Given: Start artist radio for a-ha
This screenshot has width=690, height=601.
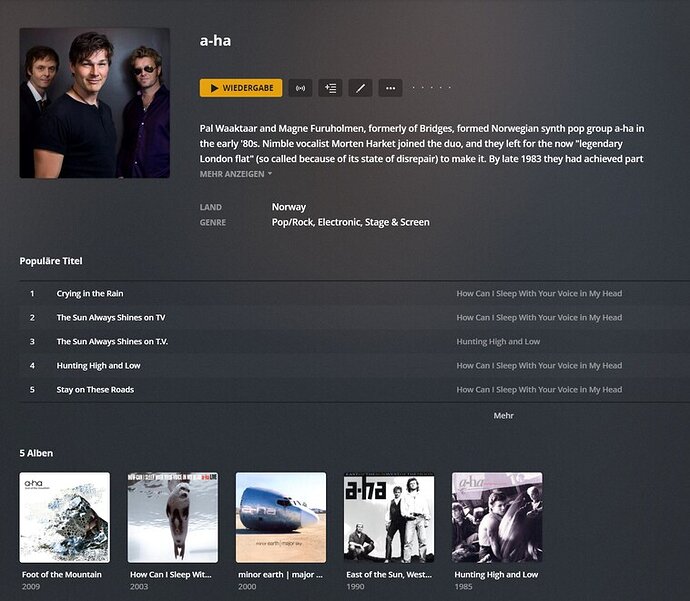Looking at the screenshot, I should pyautogui.click(x=300, y=88).
